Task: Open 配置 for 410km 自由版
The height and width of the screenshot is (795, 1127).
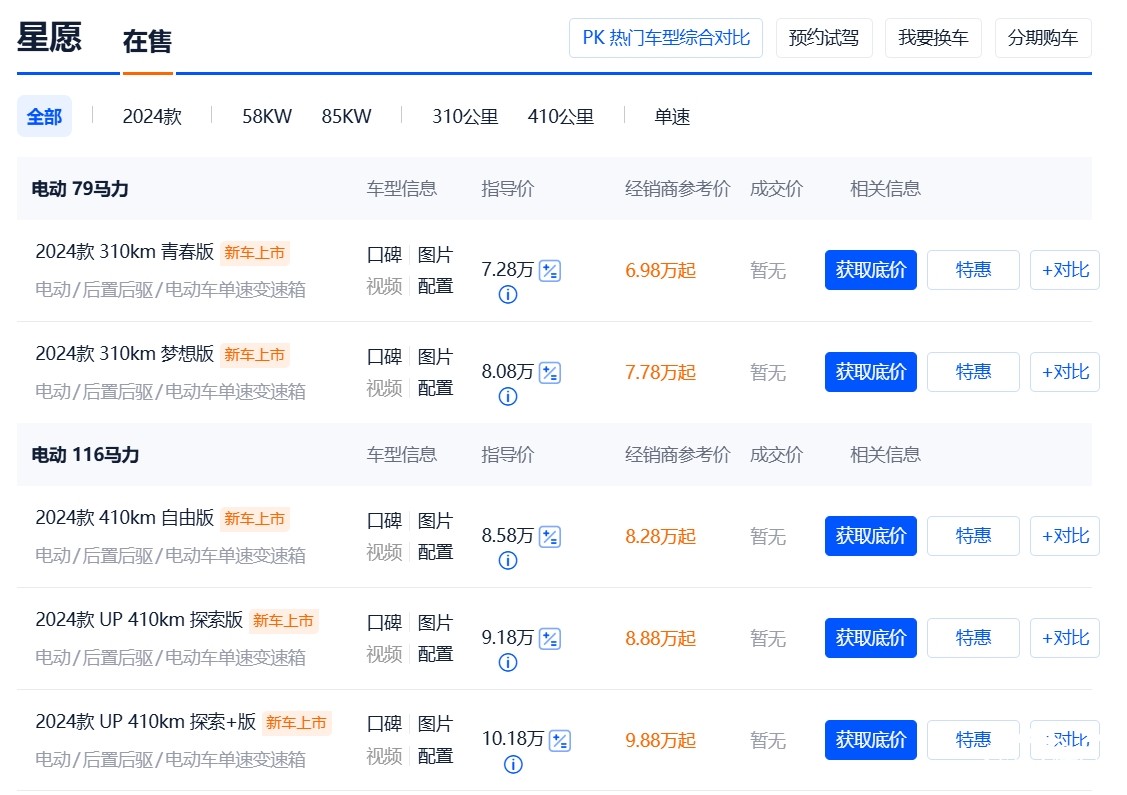Action: [x=436, y=552]
